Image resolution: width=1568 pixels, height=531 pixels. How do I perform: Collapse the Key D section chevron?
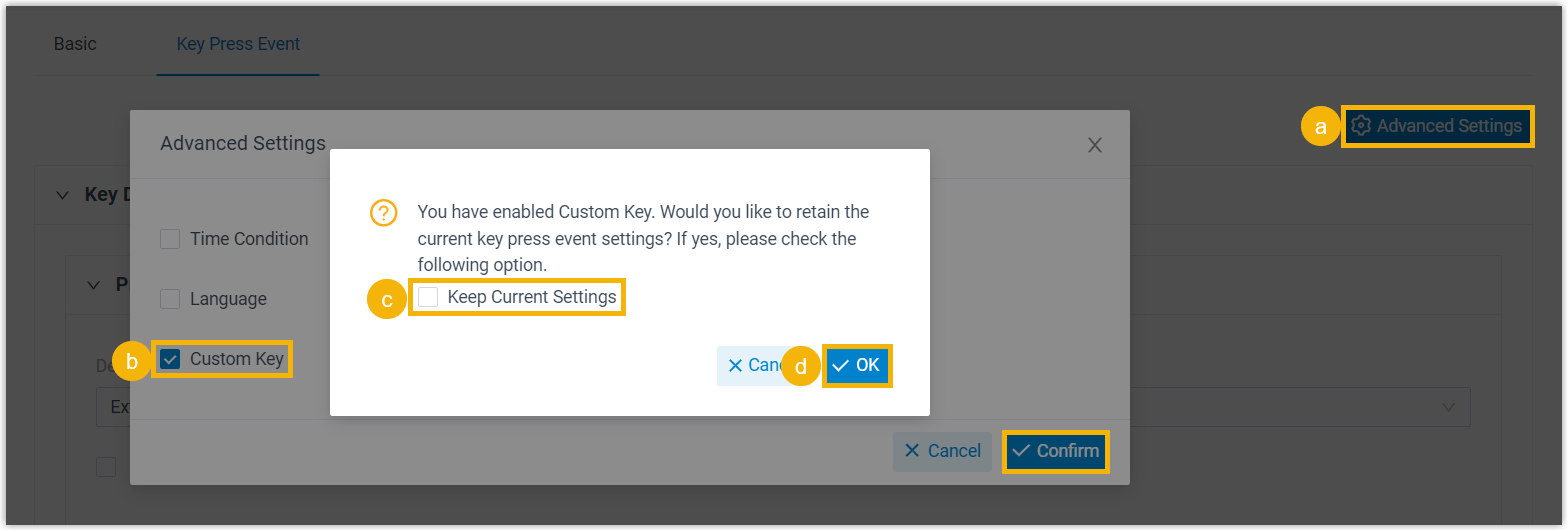point(63,195)
